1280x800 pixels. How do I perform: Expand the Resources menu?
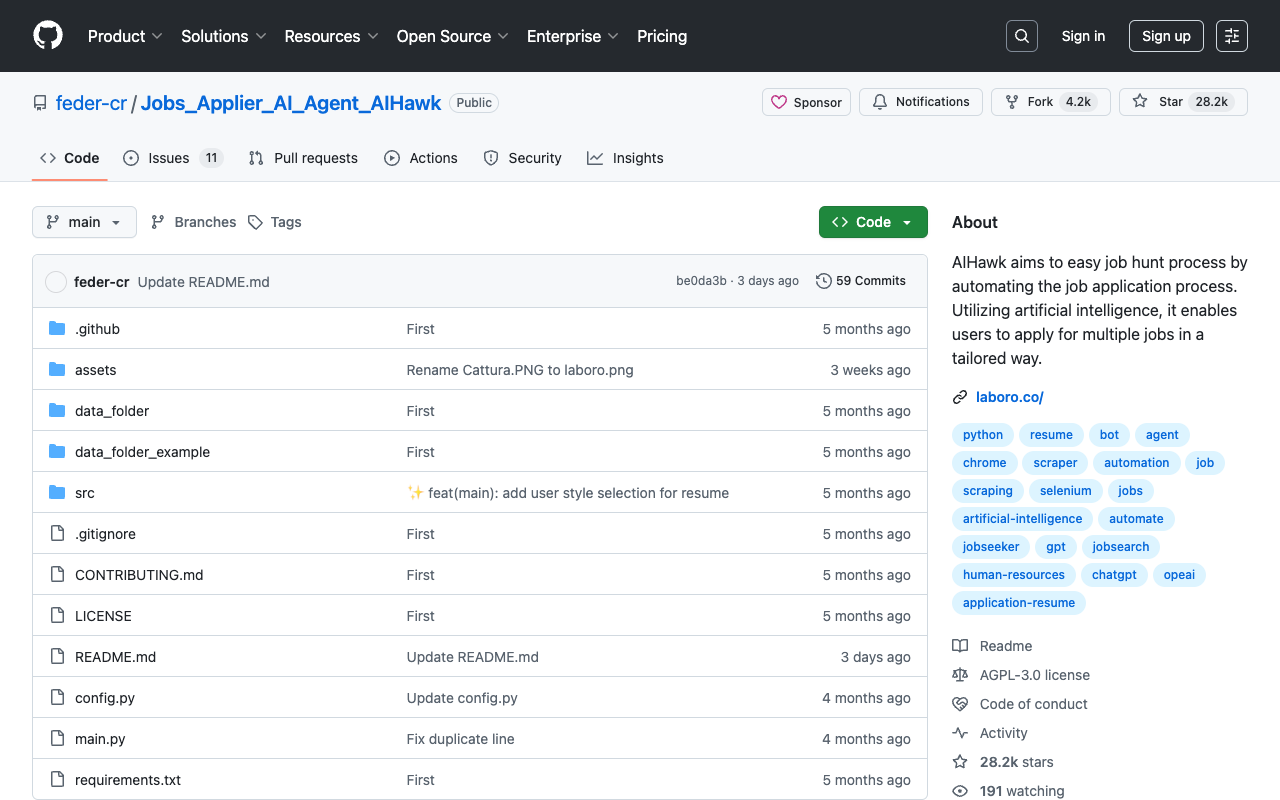[331, 36]
